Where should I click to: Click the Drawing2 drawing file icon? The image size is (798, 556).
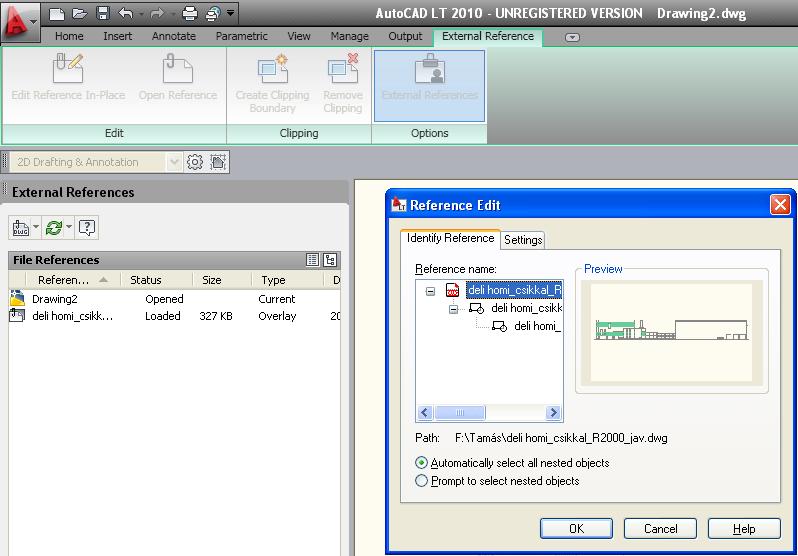click(x=17, y=298)
